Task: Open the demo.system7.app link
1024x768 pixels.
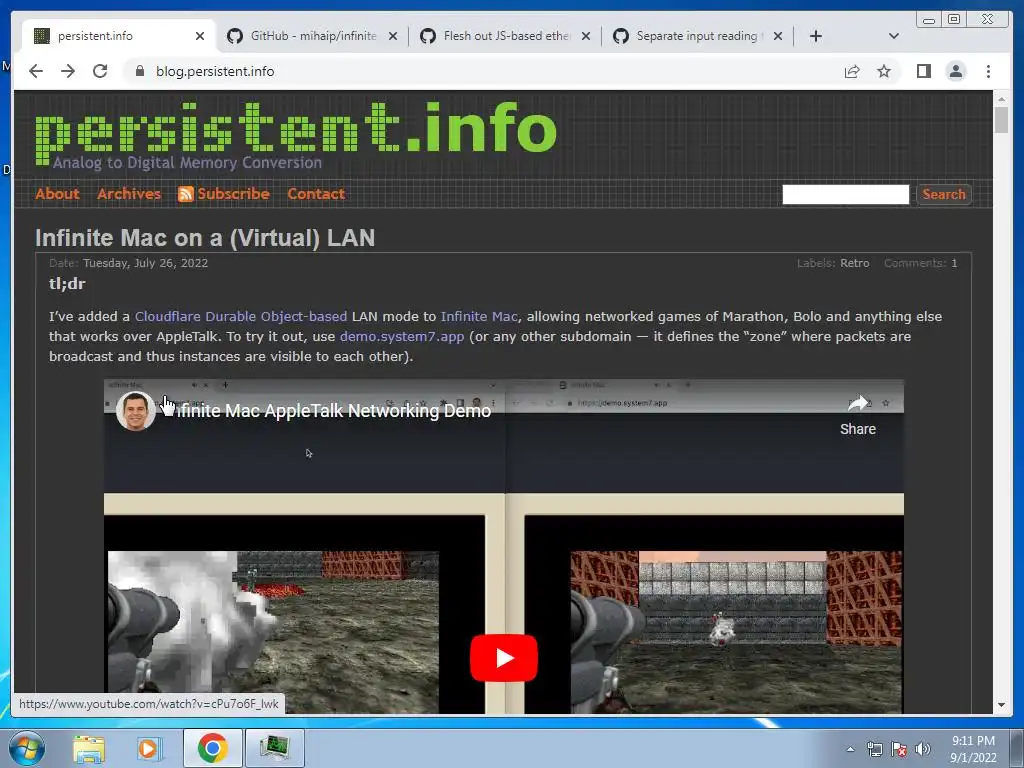Action: (x=402, y=336)
